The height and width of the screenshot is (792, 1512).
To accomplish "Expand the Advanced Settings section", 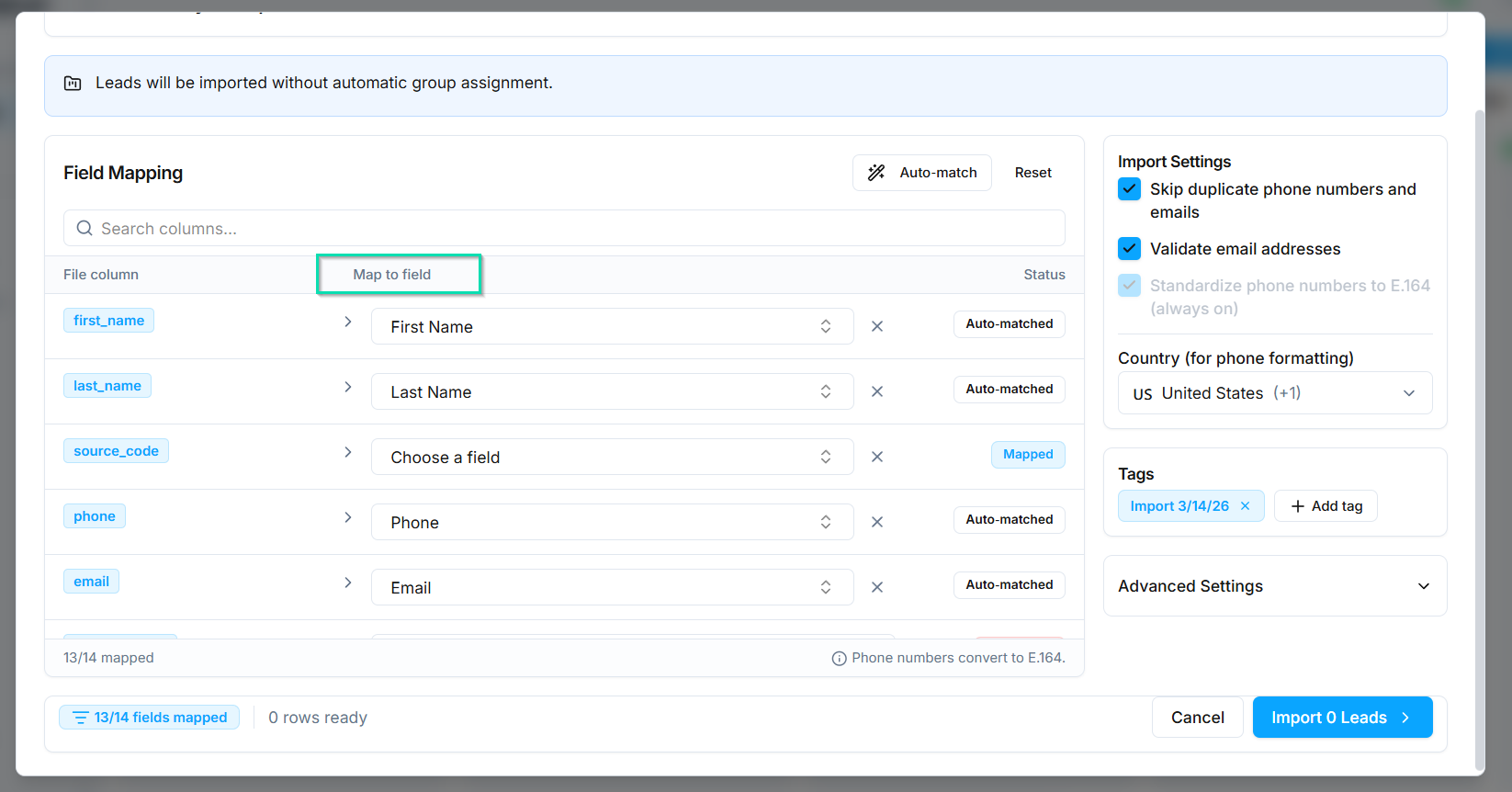I will pyautogui.click(x=1274, y=586).
